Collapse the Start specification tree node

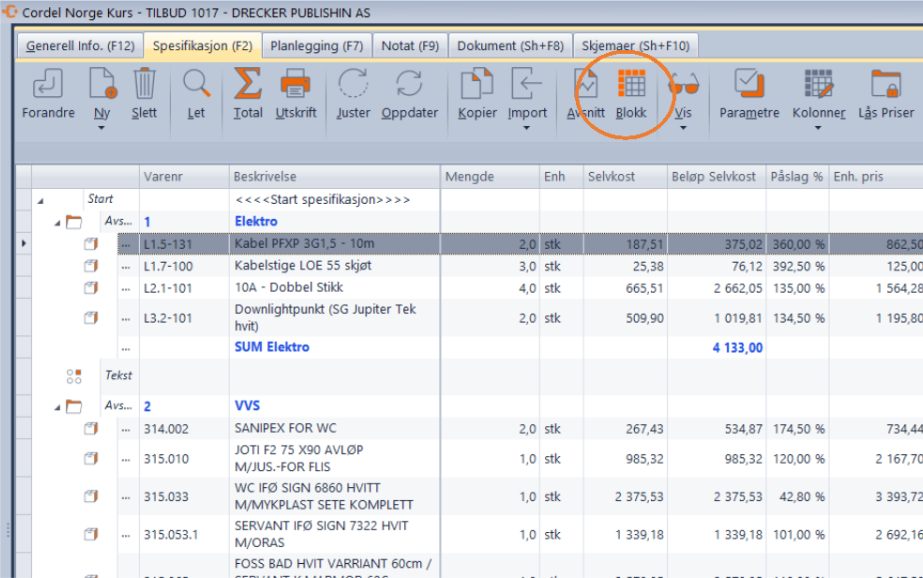point(40,201)
